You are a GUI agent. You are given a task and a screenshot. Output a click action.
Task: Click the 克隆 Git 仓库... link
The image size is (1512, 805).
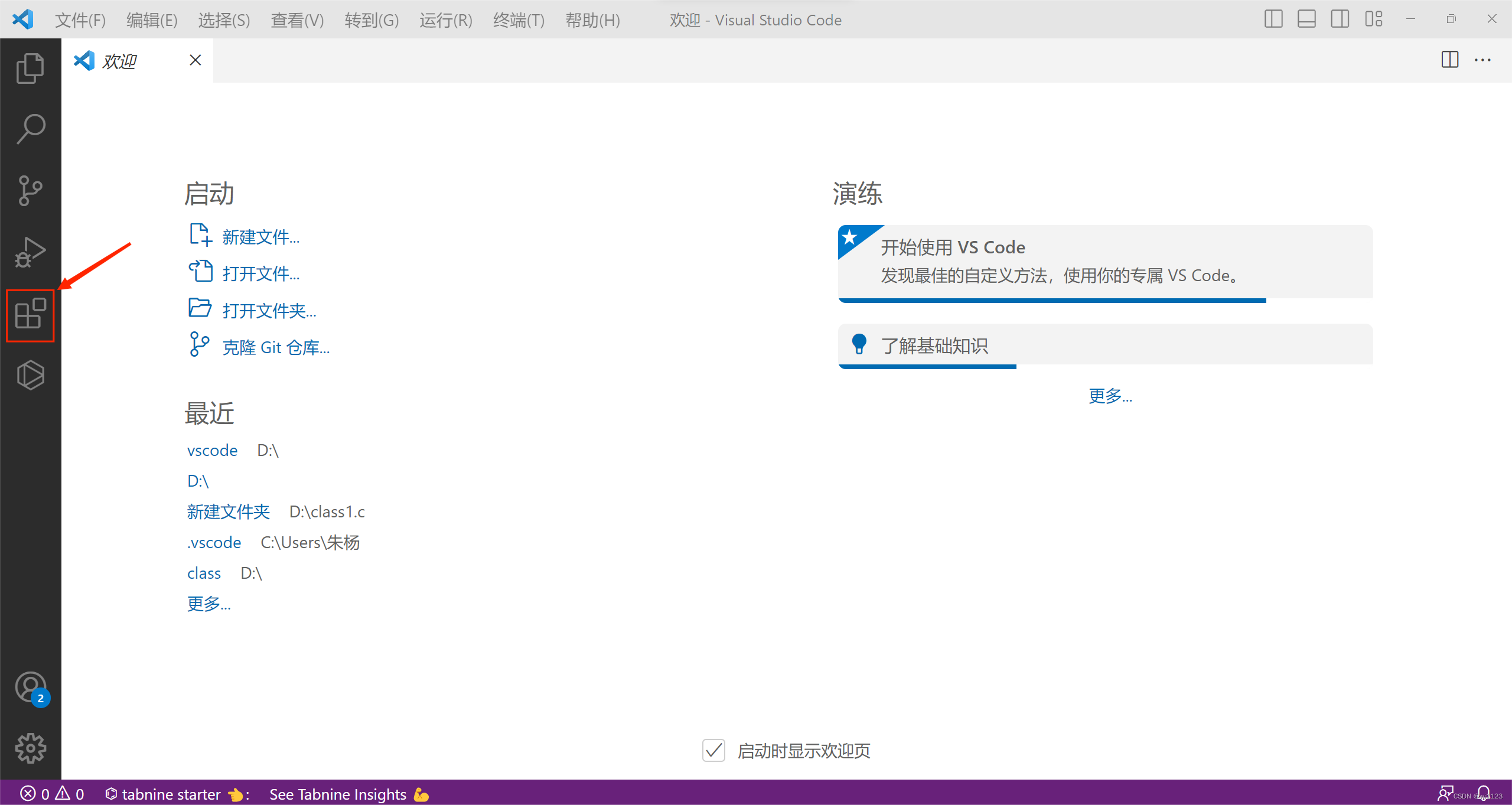(276, 347)
